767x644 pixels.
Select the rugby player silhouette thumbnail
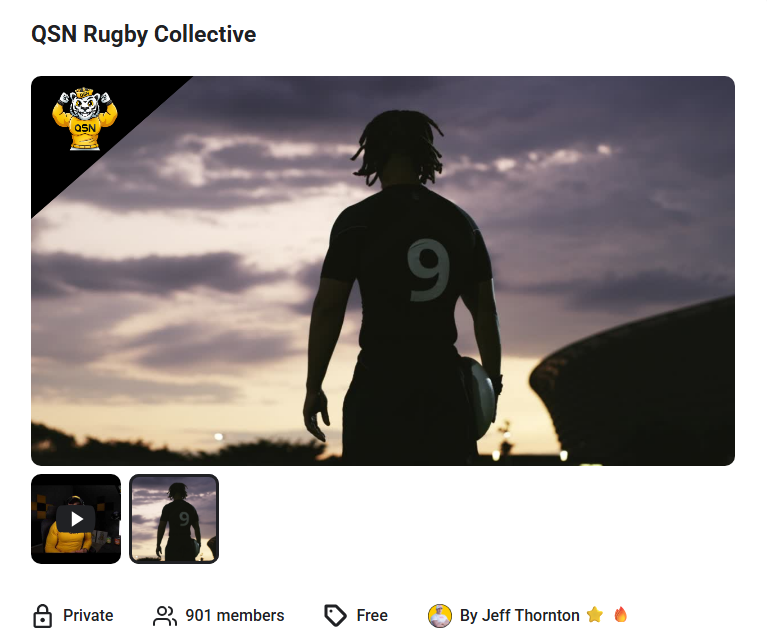click(174, 519)
